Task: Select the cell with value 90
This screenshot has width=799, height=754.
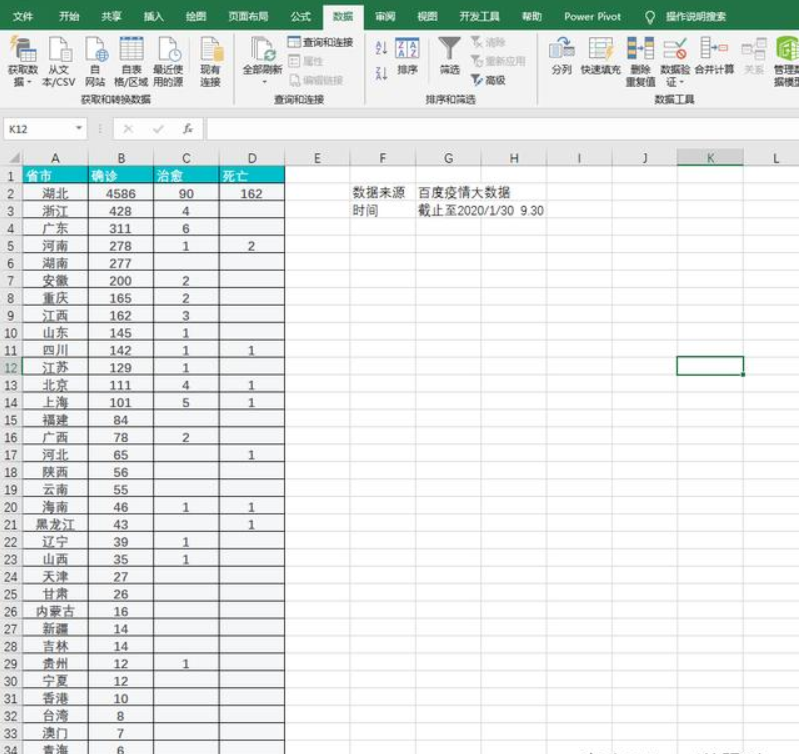Action: pos(186,194)
